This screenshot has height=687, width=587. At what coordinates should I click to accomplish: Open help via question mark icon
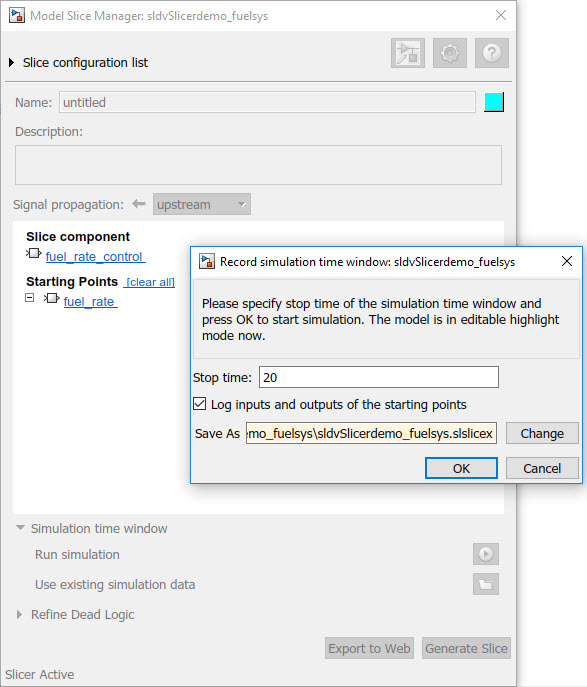(492, 53)
